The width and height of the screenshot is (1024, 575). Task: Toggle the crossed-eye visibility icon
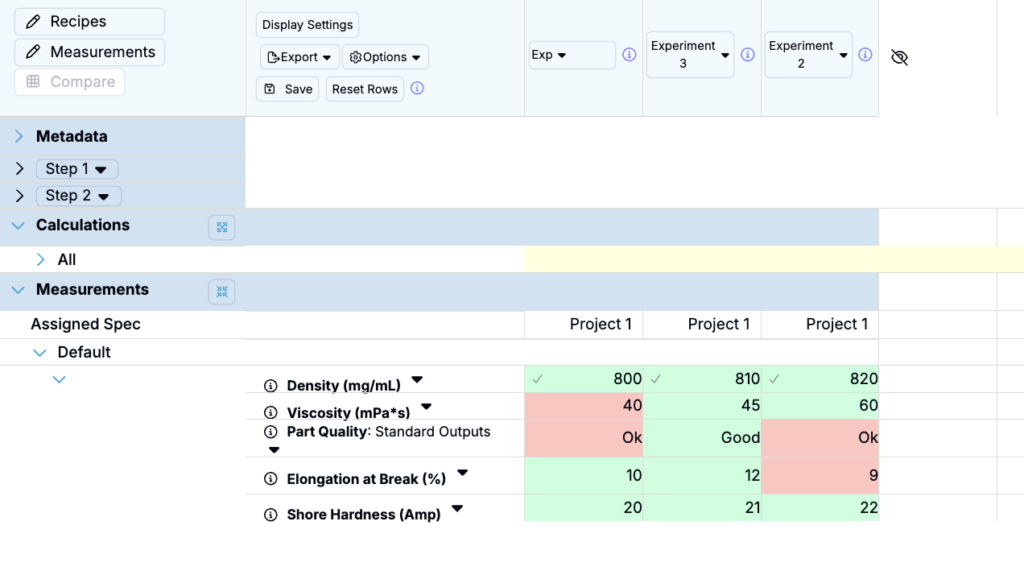899,58
